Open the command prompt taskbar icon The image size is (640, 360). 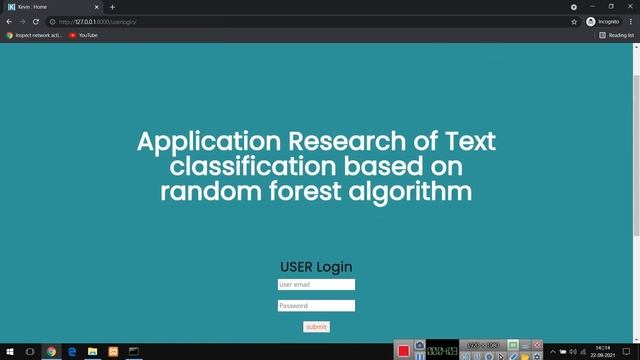click(133, 351)
